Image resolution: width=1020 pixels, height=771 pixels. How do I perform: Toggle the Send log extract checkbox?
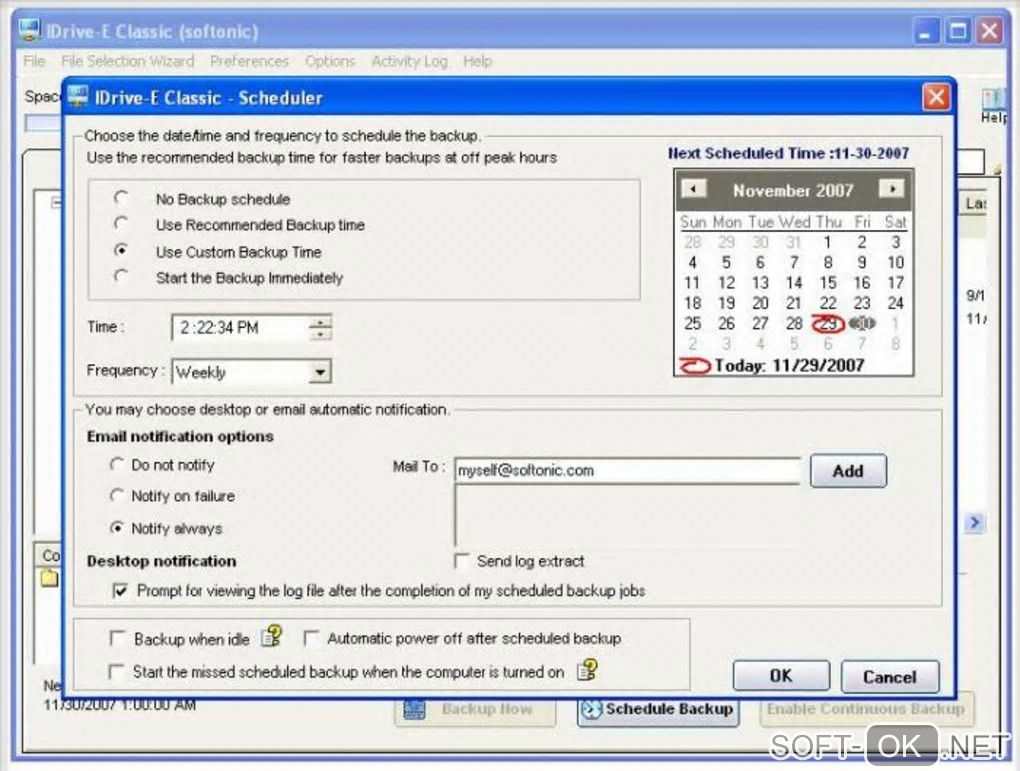(462, 561)
